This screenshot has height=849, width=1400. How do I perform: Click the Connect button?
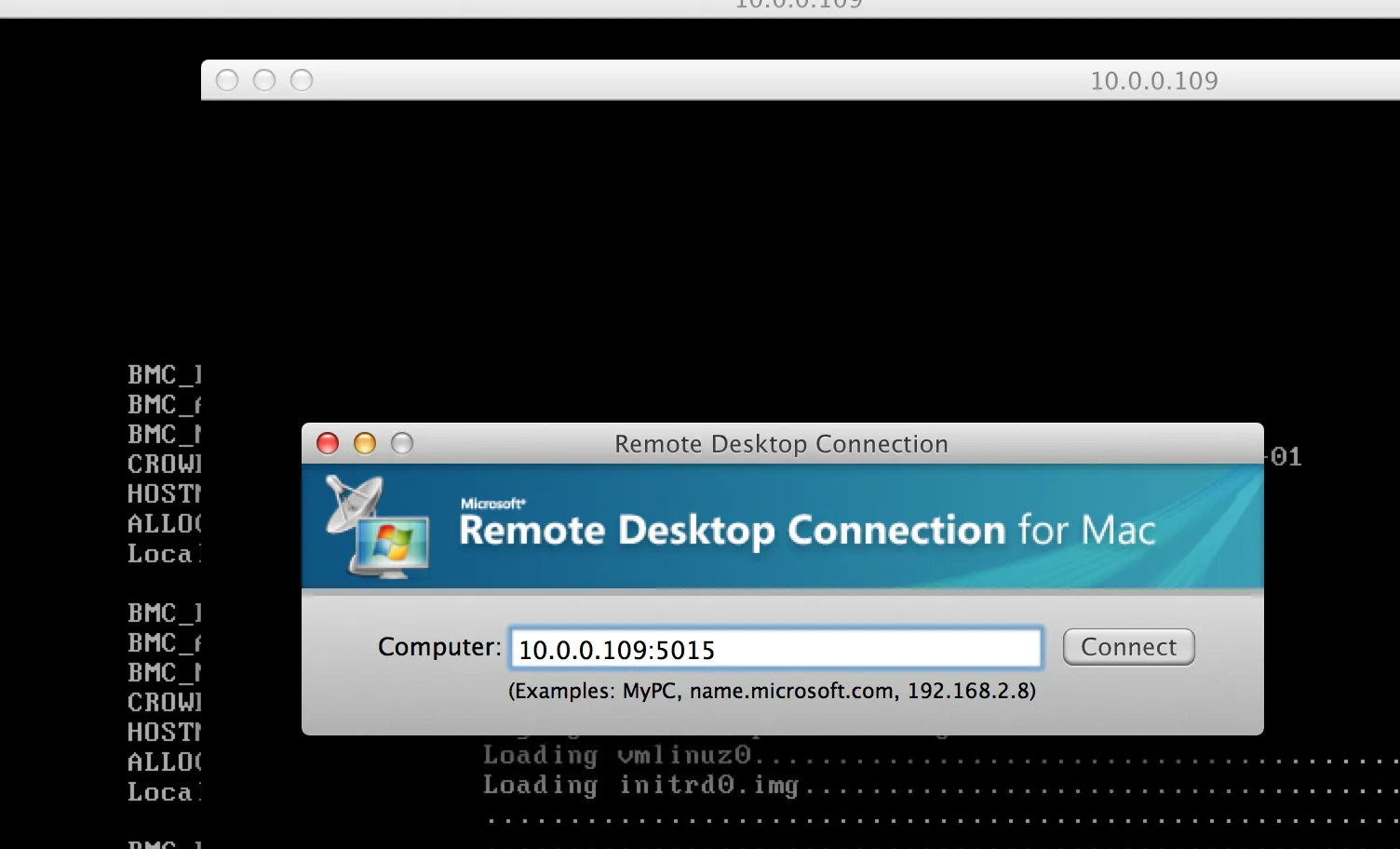click(1128, 647)
